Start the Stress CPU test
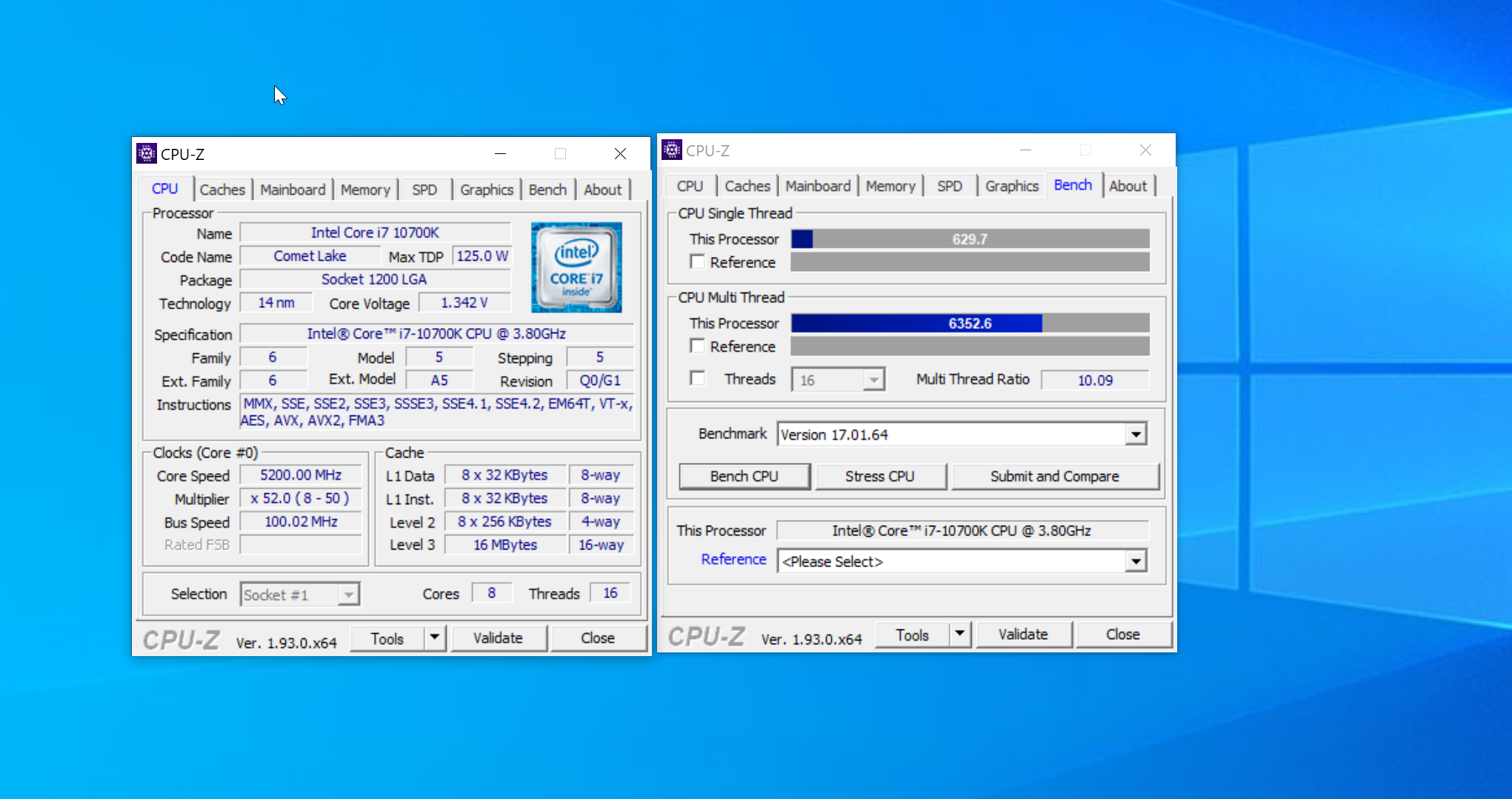This screenshot has width=1512, height=799. (879, 476)
